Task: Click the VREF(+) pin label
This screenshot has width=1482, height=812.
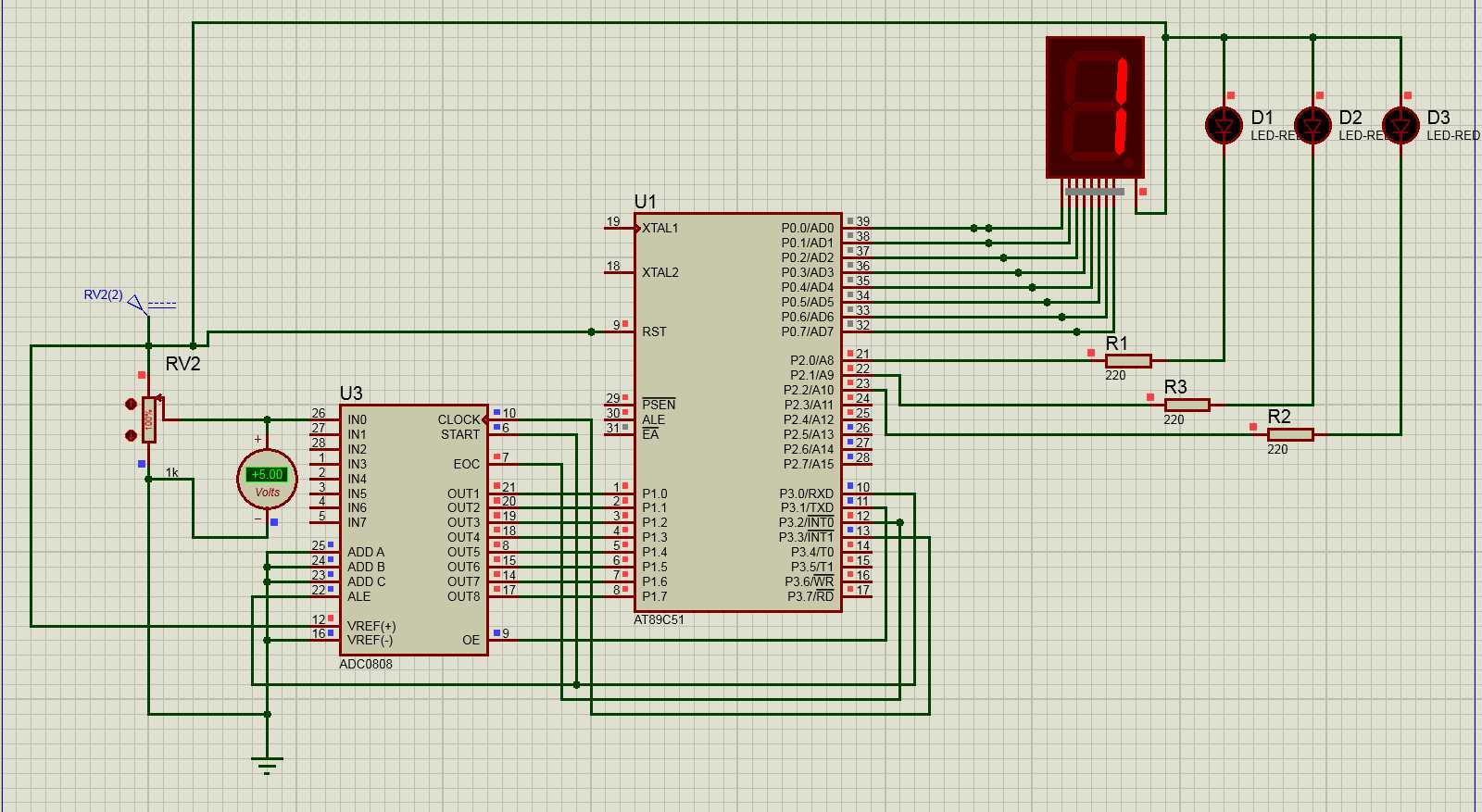Action: pyautogui.click(x=371, y=626)
